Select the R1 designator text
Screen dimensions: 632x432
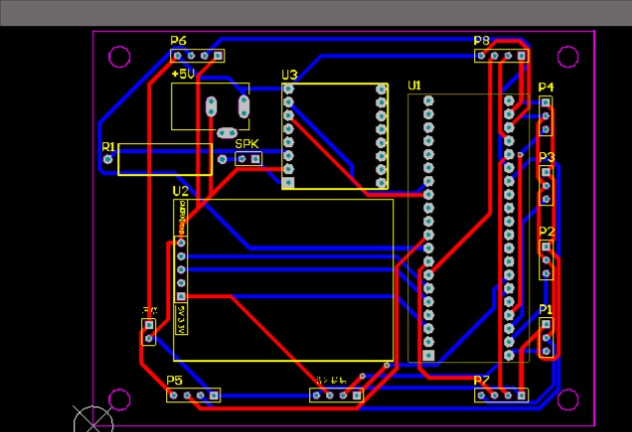(x=108, y=147)
